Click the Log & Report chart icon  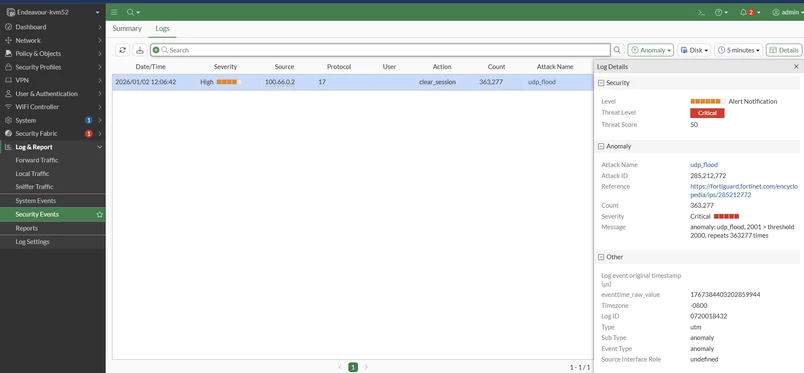coord(8,147)
